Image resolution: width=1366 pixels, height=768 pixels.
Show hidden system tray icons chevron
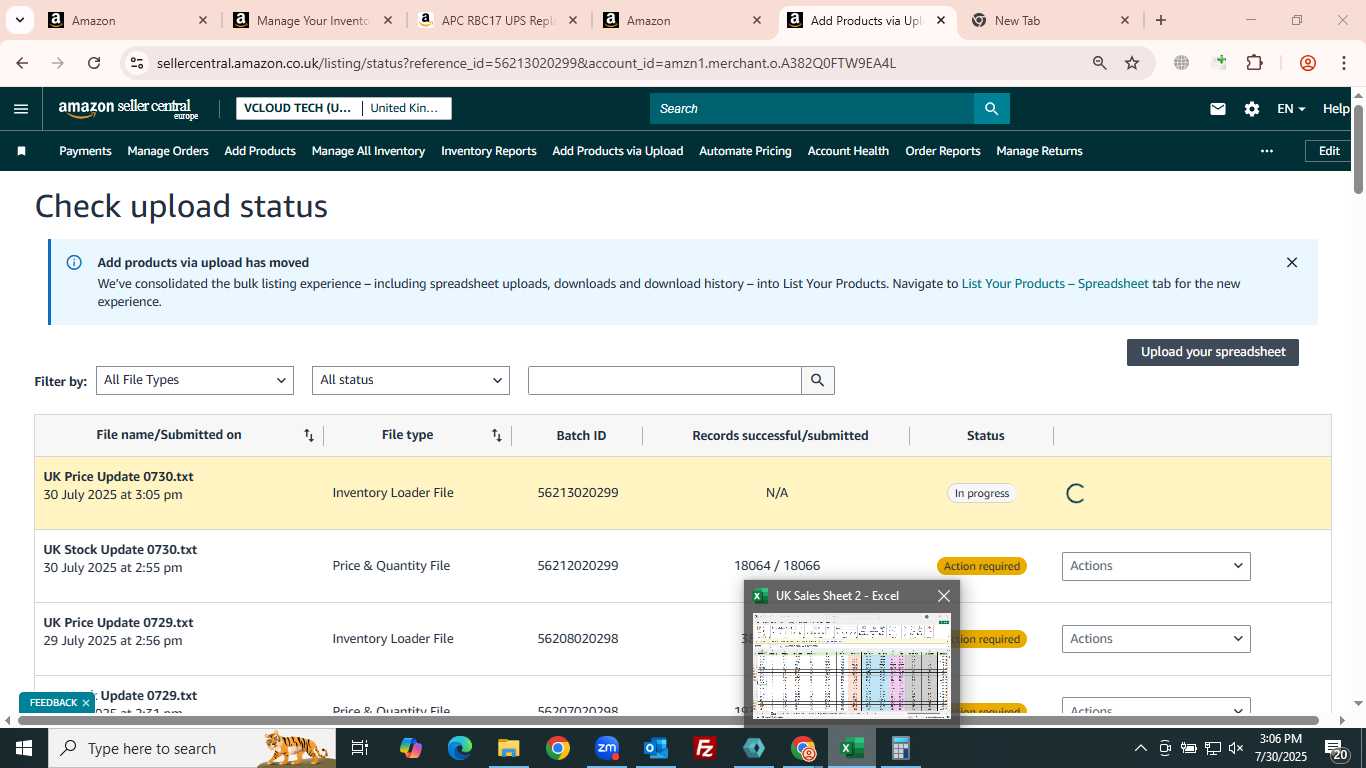(x=1140, y=748)
